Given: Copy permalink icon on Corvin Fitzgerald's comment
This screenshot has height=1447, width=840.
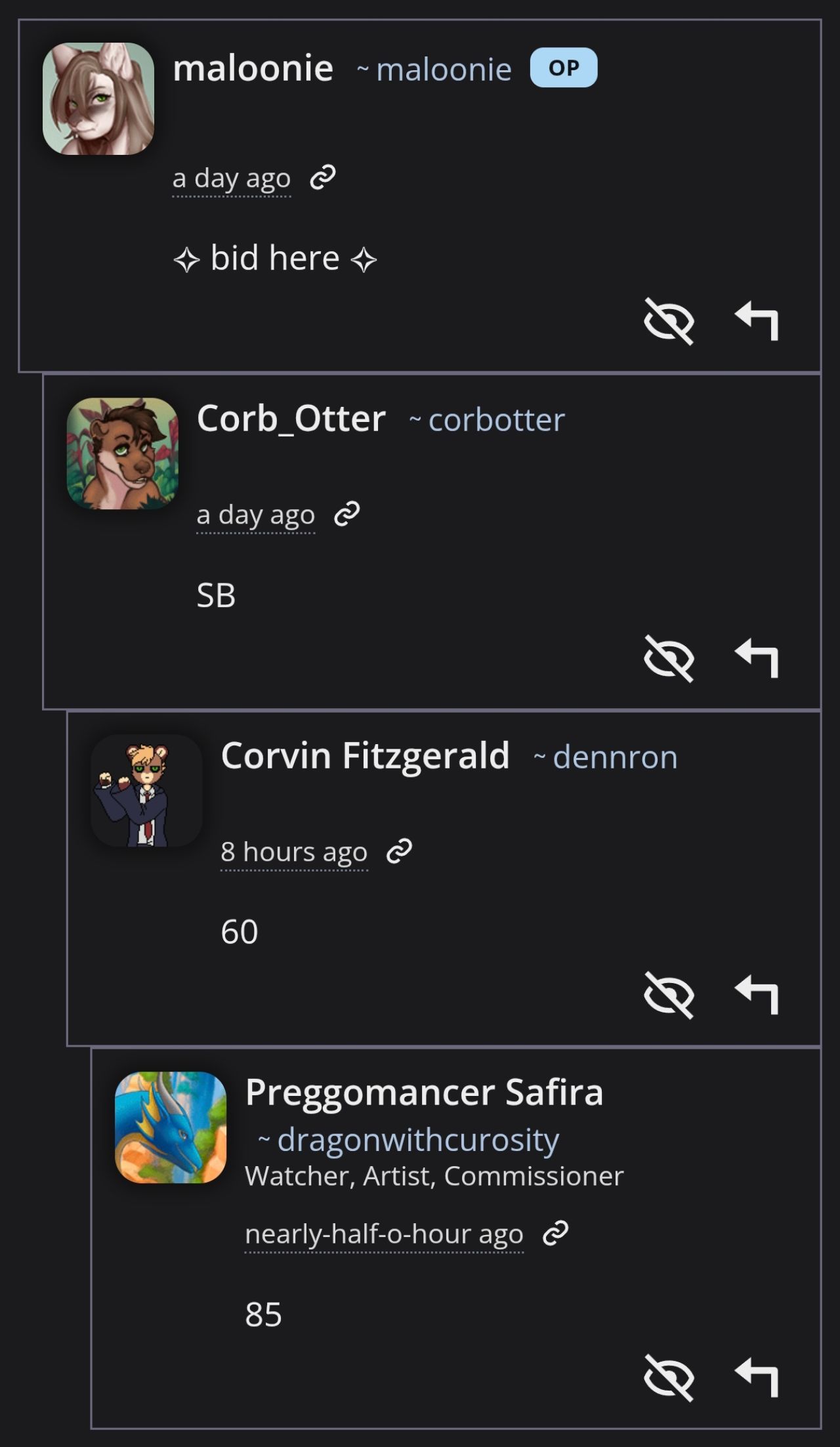Looking at the screenshot, I should click(x=399, y=851).
